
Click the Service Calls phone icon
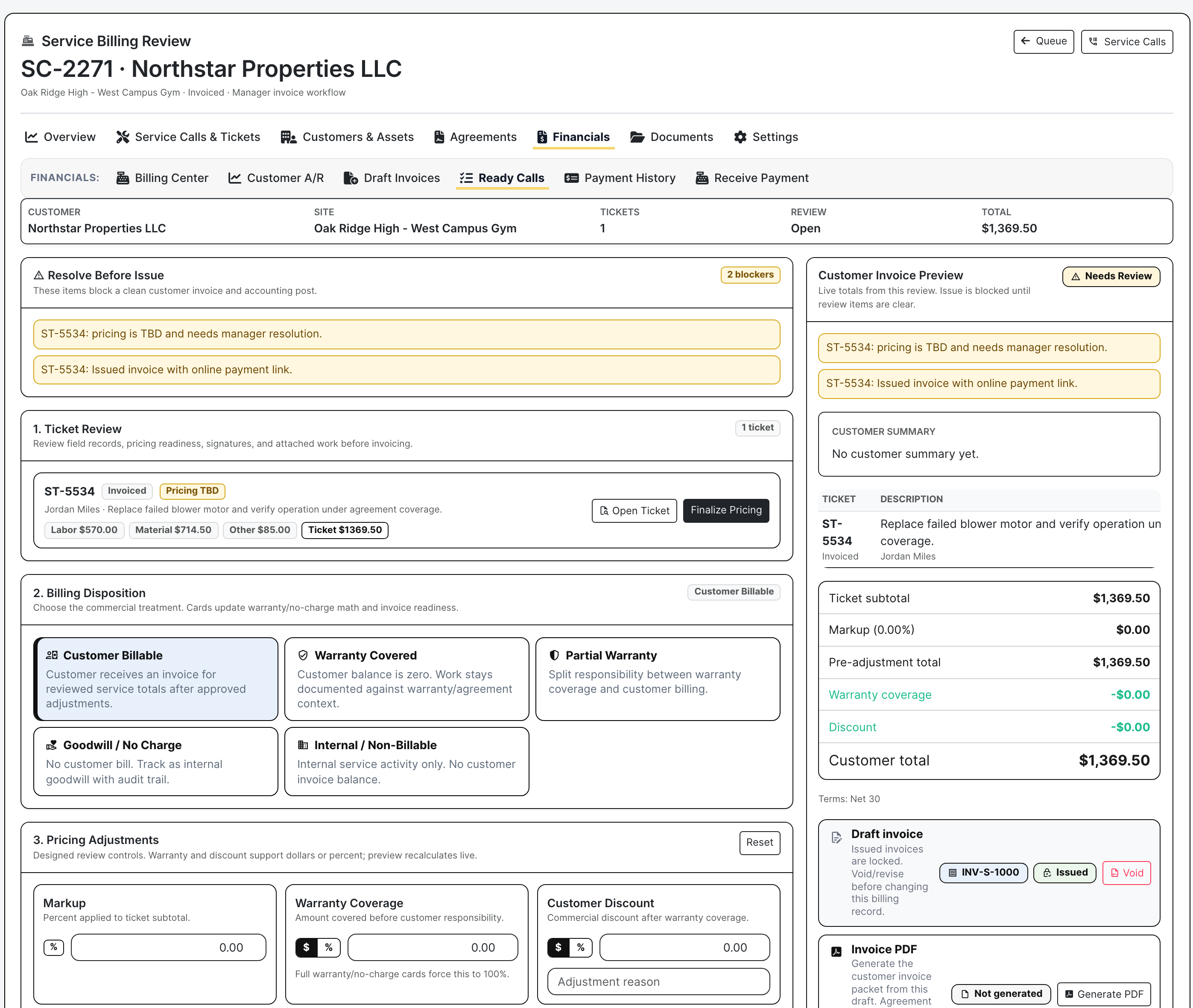[1093, 41]
